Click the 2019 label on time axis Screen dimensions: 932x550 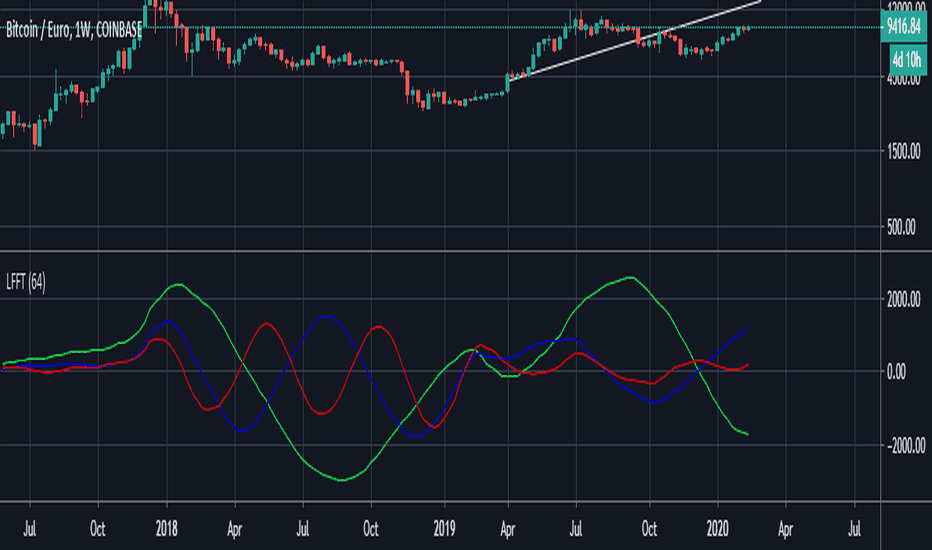[444, 528]
